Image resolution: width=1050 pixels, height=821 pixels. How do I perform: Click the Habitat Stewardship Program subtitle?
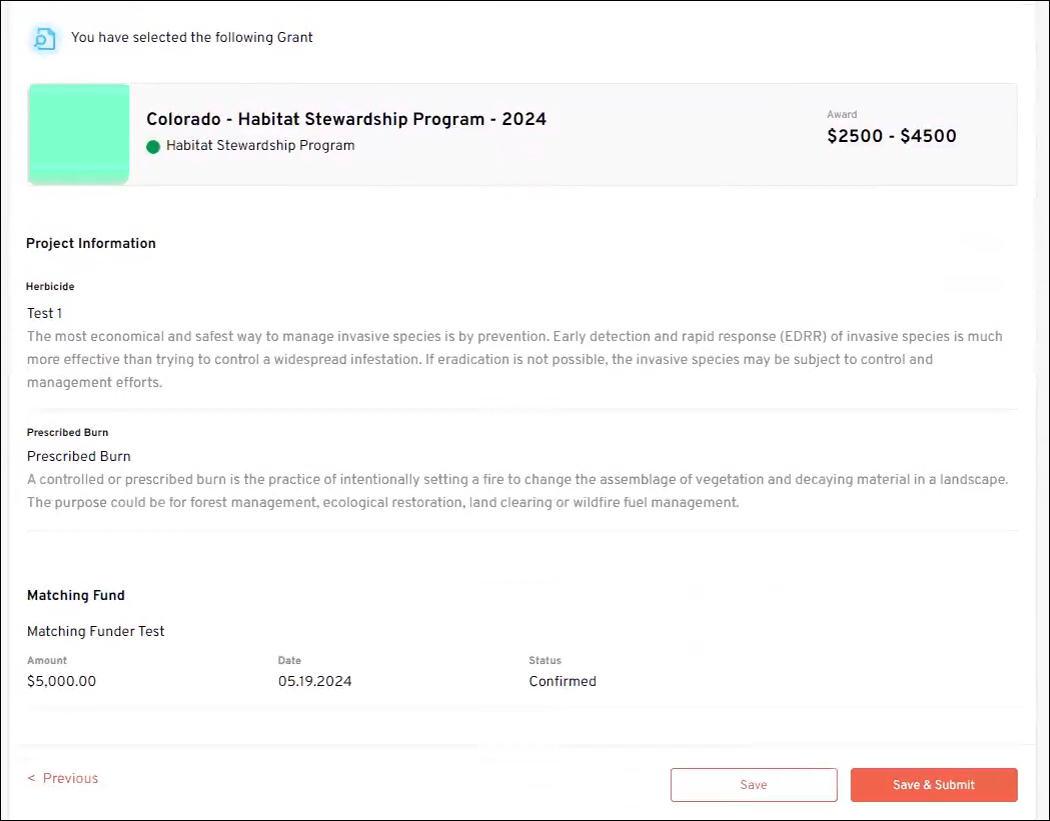tap(260, 146)
